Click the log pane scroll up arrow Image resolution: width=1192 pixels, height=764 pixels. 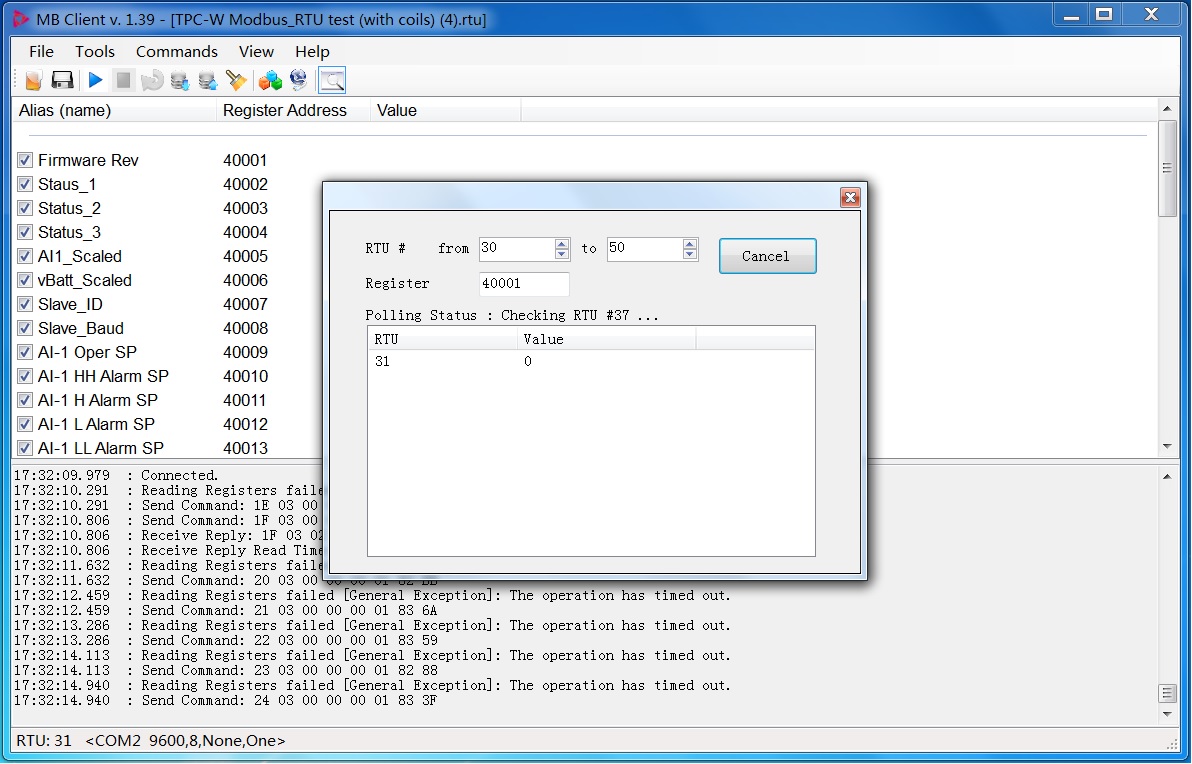(x=1167, y=476)
